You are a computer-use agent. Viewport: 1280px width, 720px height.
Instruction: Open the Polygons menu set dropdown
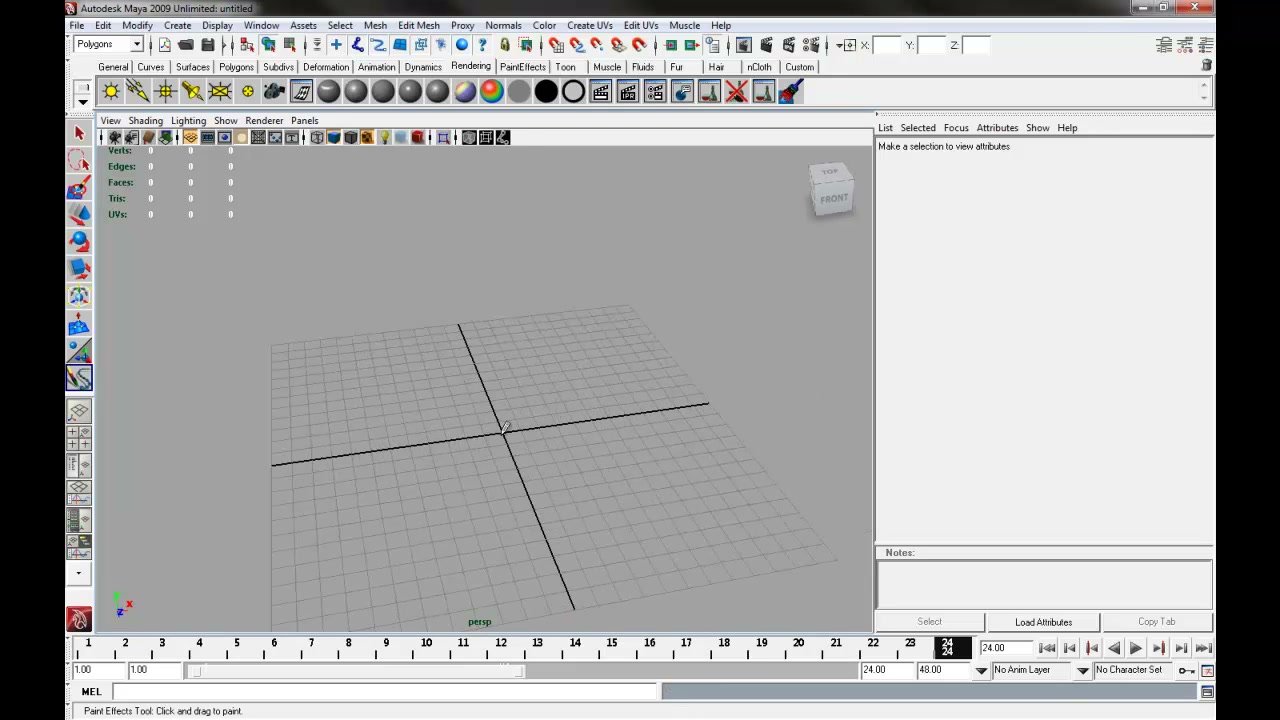point(136,44)
